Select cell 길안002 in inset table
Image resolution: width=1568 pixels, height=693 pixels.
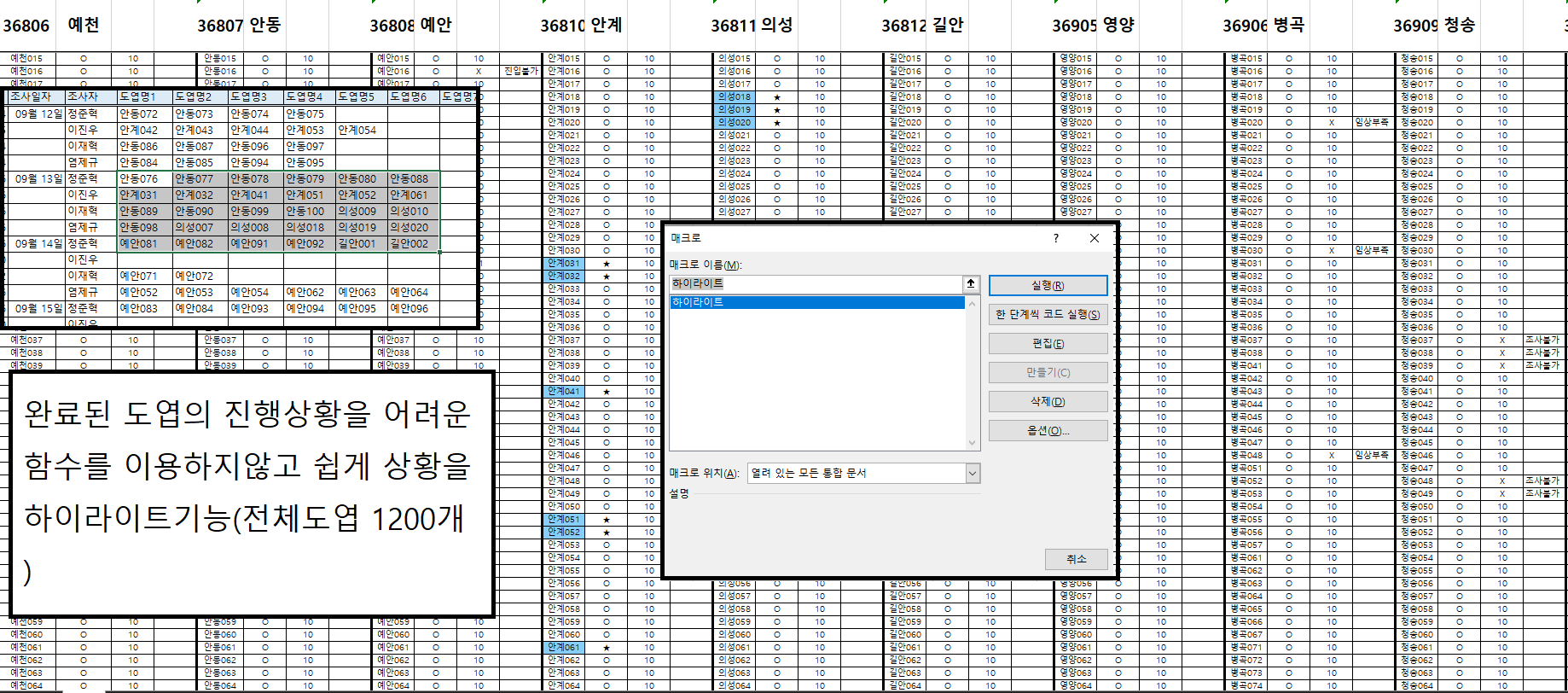[414, 244]
